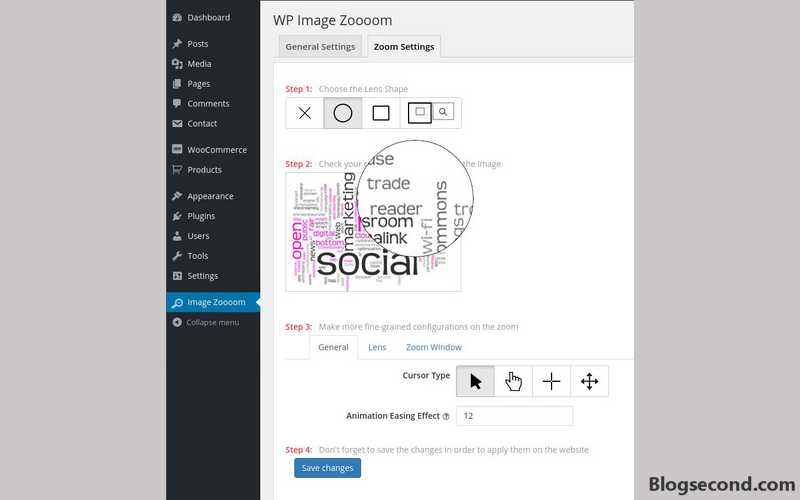The image size is (800, 500).
Task: Click the Media icon in sidebar
Action: (x=177, y=64)
